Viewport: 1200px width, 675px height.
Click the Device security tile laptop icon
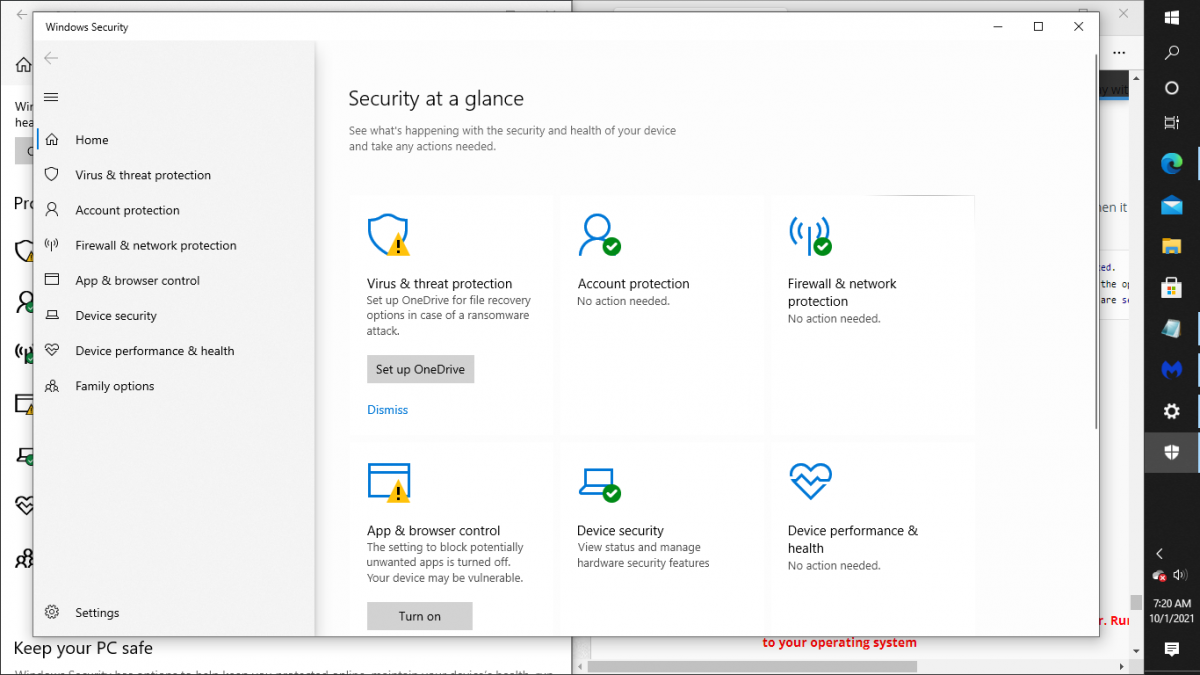click(x=599, y=485)
